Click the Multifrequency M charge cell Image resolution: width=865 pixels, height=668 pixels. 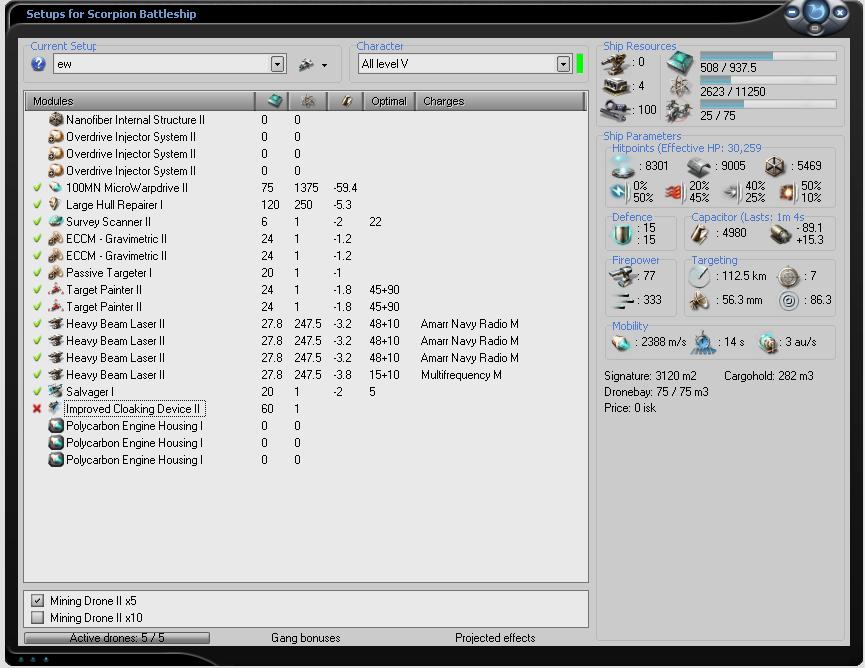[461, 375]
